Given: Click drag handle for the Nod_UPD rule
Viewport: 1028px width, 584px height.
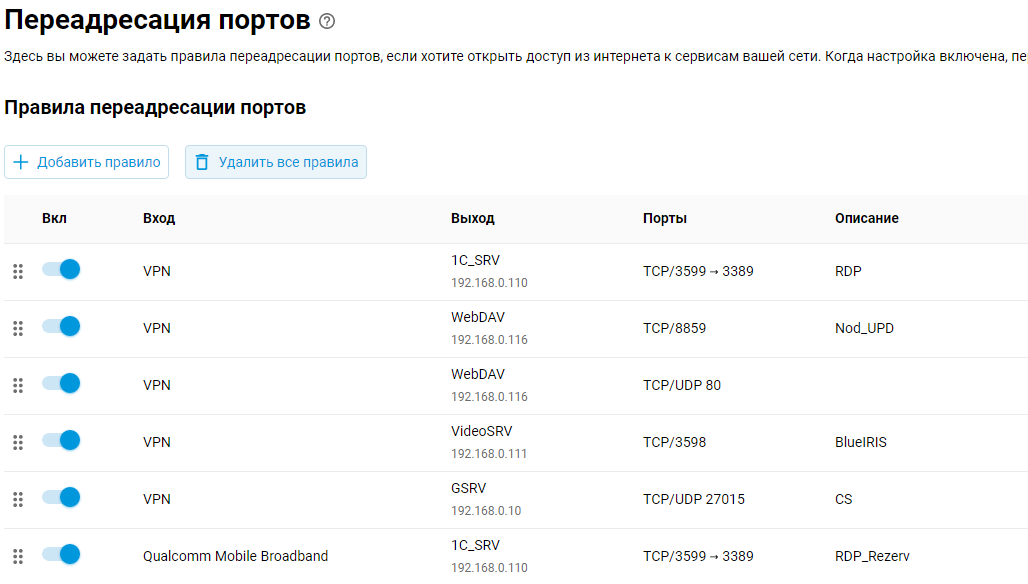Looking at the screenshot, I should (x=18, y=328).
